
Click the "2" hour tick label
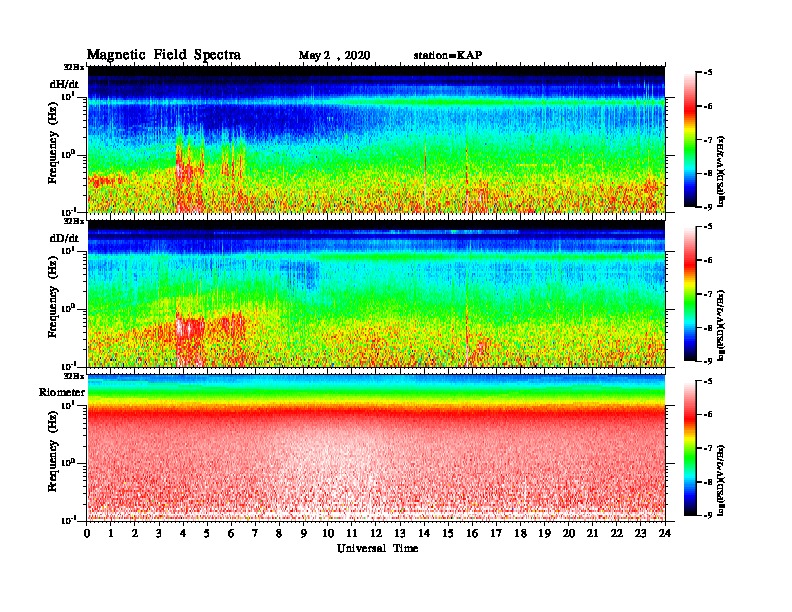click(135, 534)
